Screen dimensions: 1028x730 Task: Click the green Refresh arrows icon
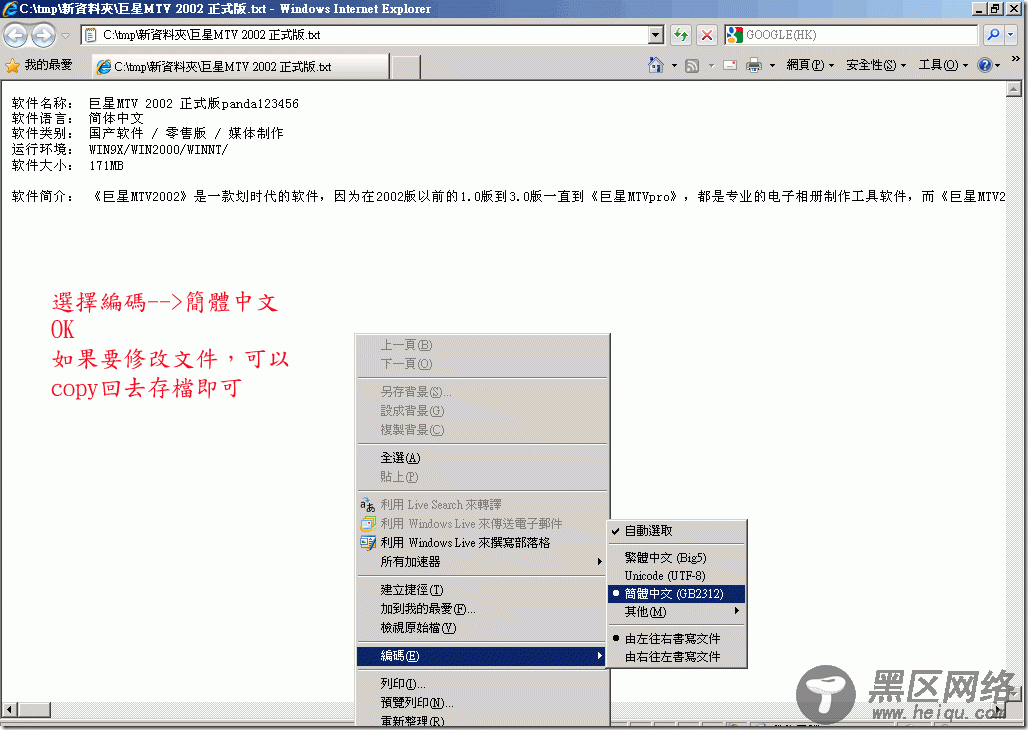click(x=681, y=35)
